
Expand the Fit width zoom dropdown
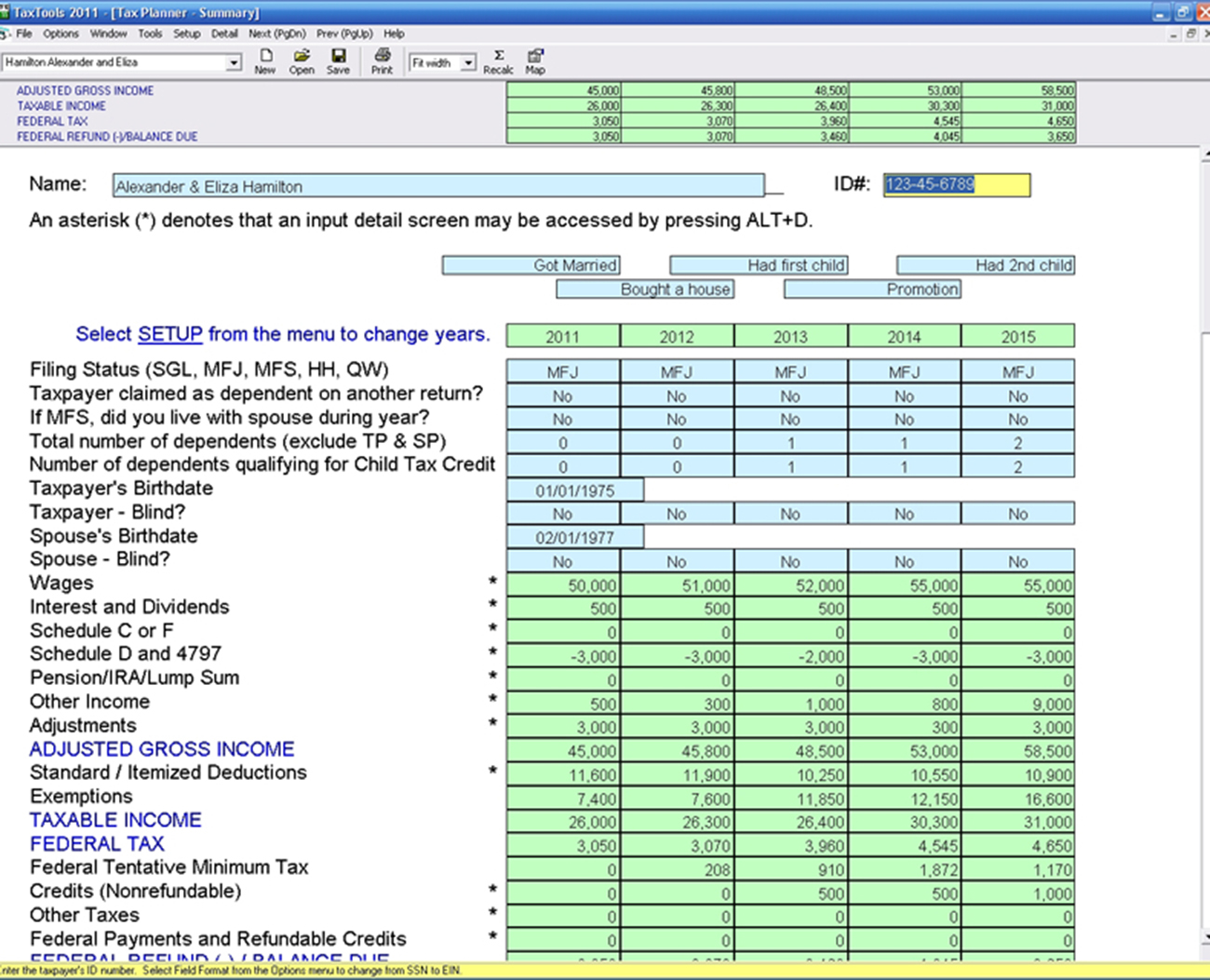pos(468,62)
